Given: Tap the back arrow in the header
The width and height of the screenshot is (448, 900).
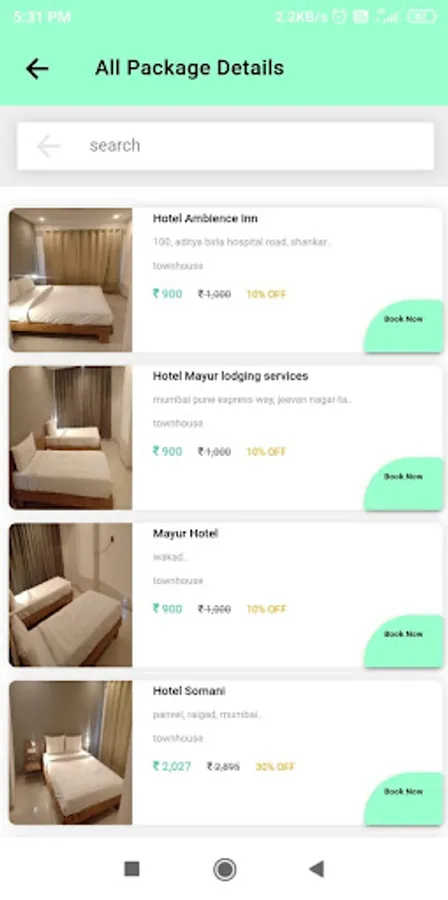Looking at the screenshot, I should pyautogui.click(x=37, y=69).
